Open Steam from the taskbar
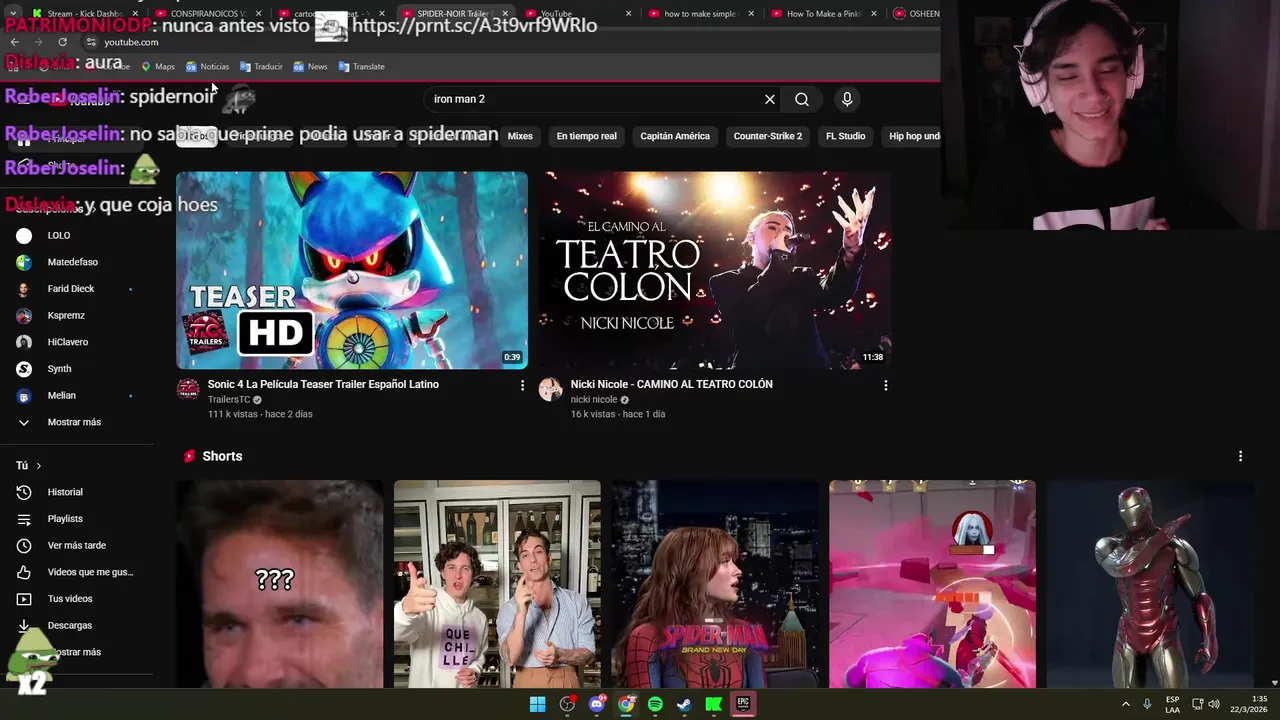Screen dimensions: 1280x720 point(684,704)
